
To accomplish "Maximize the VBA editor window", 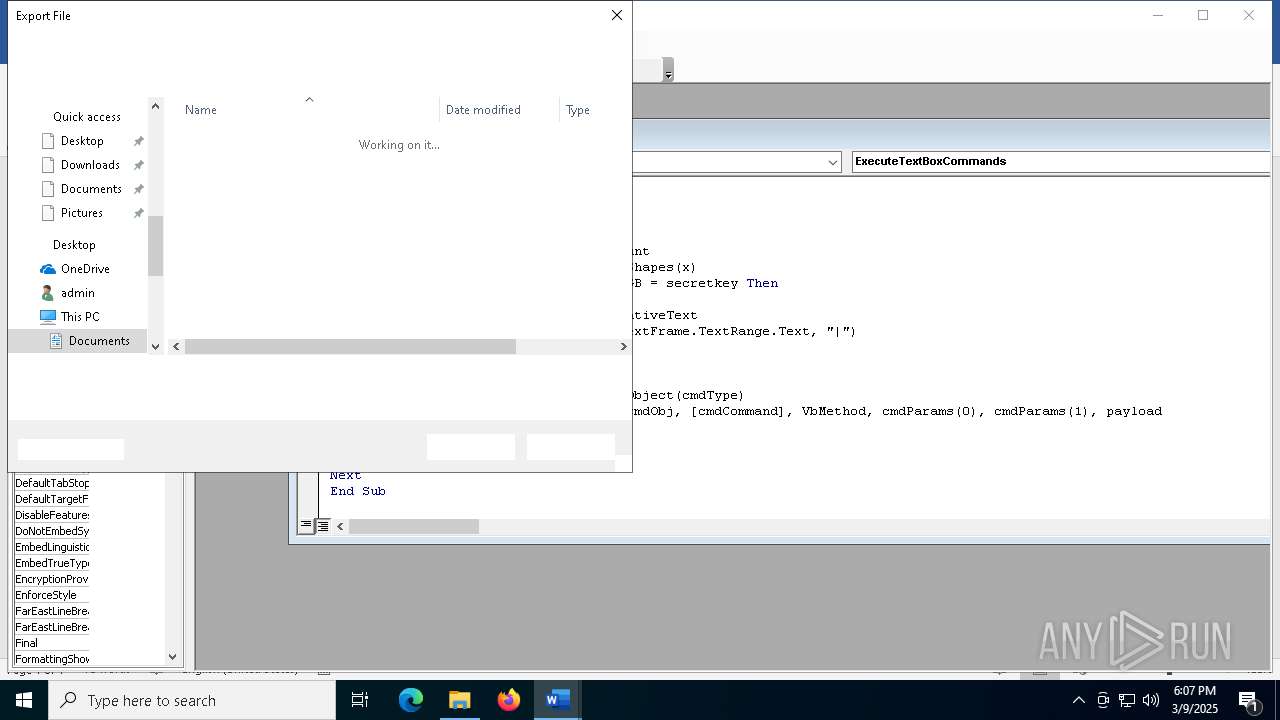I will click(x=1203, y=15).
